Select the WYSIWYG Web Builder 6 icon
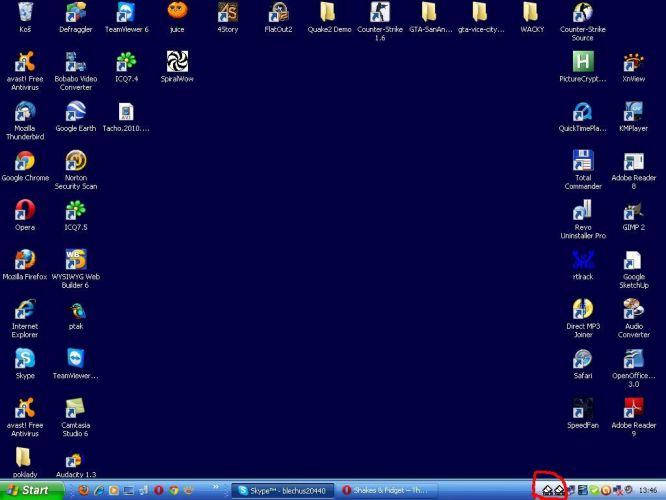The width and height of the screenshot is (666, 500). [76, 268]
